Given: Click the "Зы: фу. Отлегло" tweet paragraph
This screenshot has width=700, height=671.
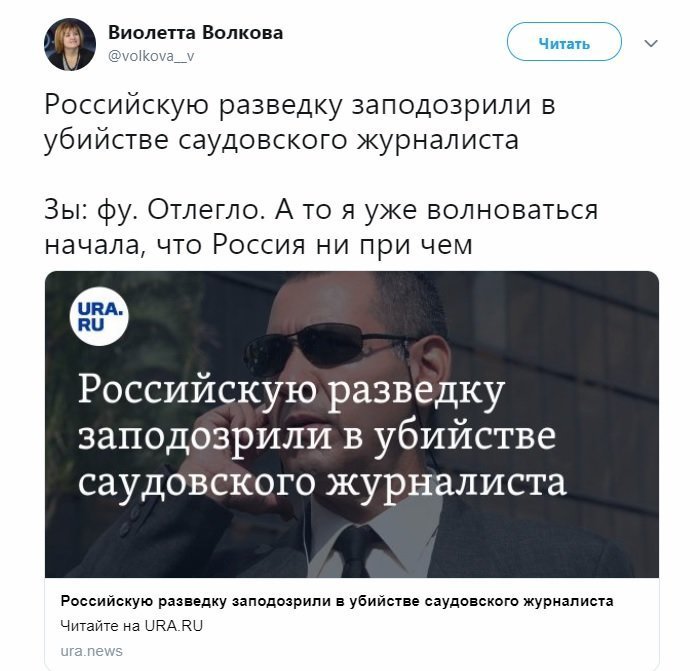Looking at the screenshot, I should click(321, 227).
